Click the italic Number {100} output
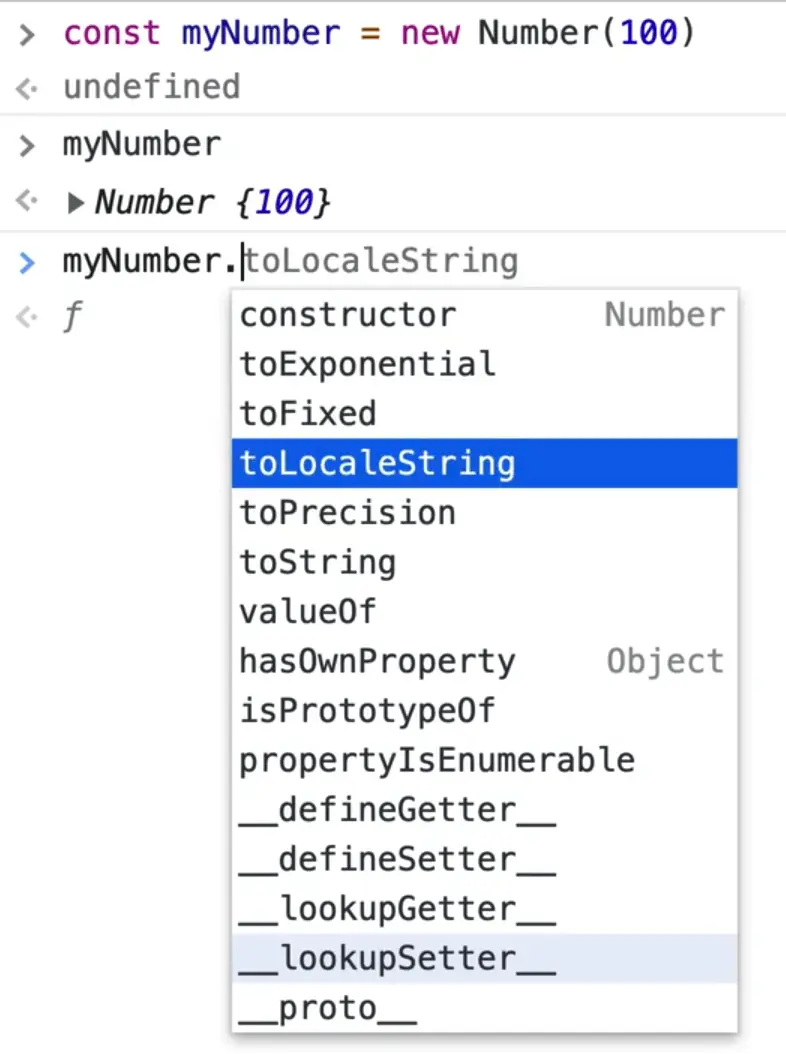Viewport: 786px width, 1054px height. click(x=212, y=204)
